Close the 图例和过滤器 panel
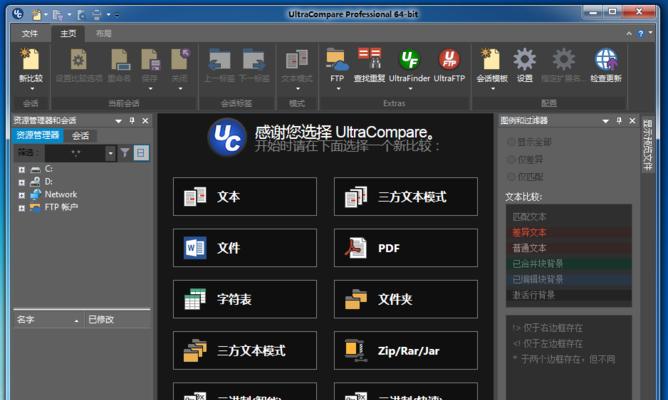 coord(632,121)
